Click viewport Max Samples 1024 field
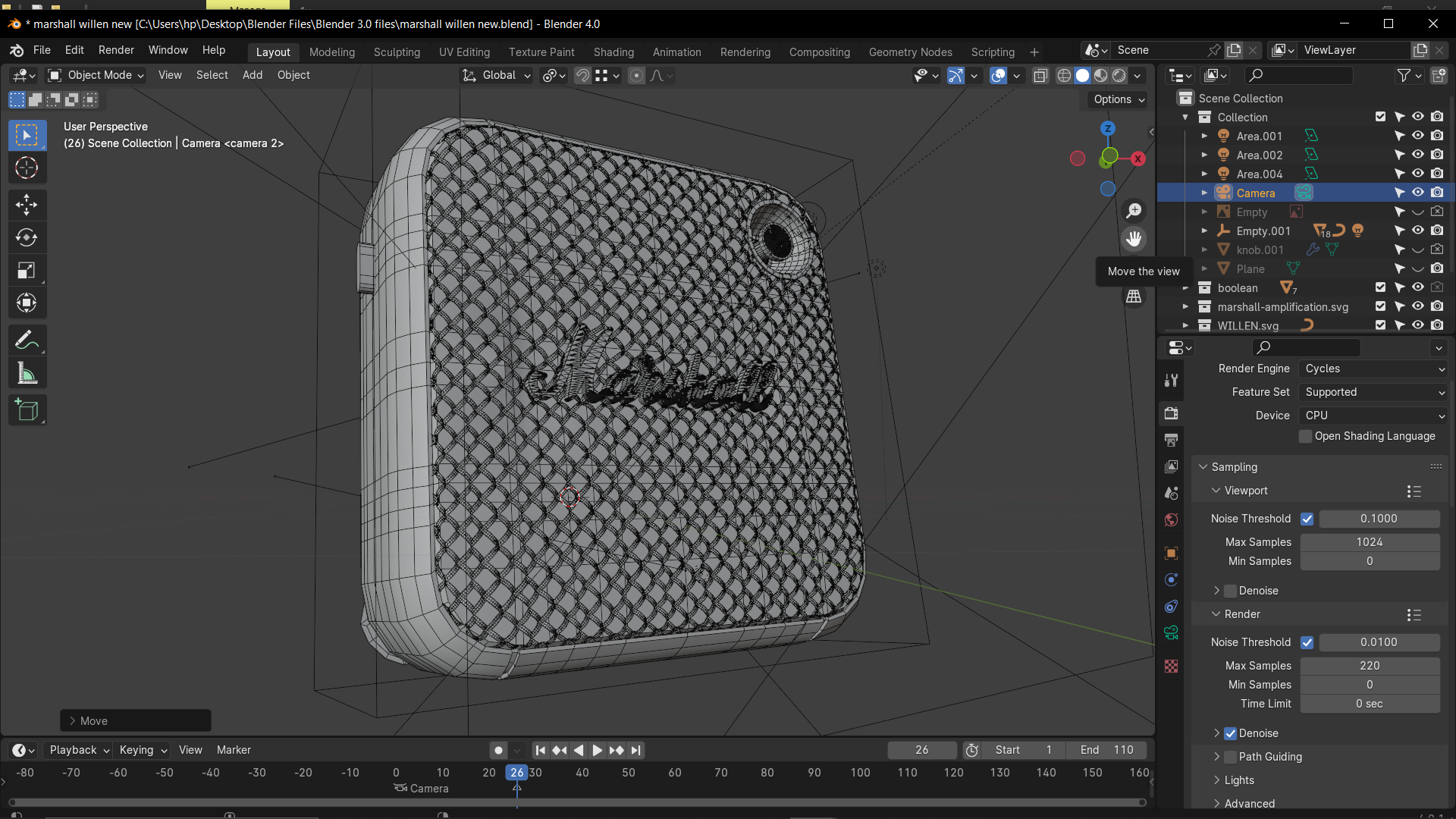This screenshot has height=819, width=1456. point(1370,542)
